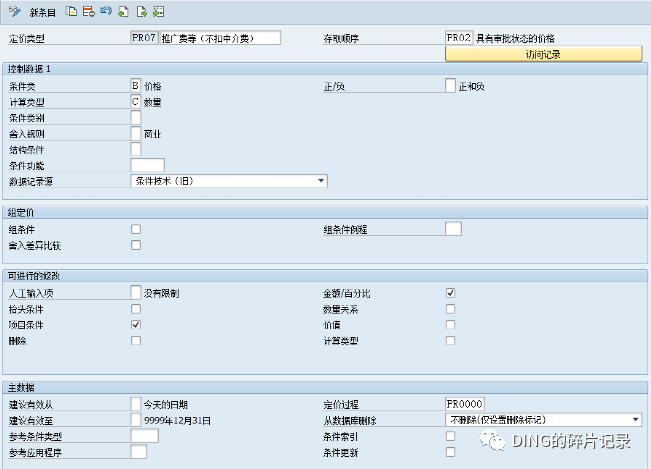Go to next entry icon
This screenshot has height=469, width=651.
click(142, 12)
